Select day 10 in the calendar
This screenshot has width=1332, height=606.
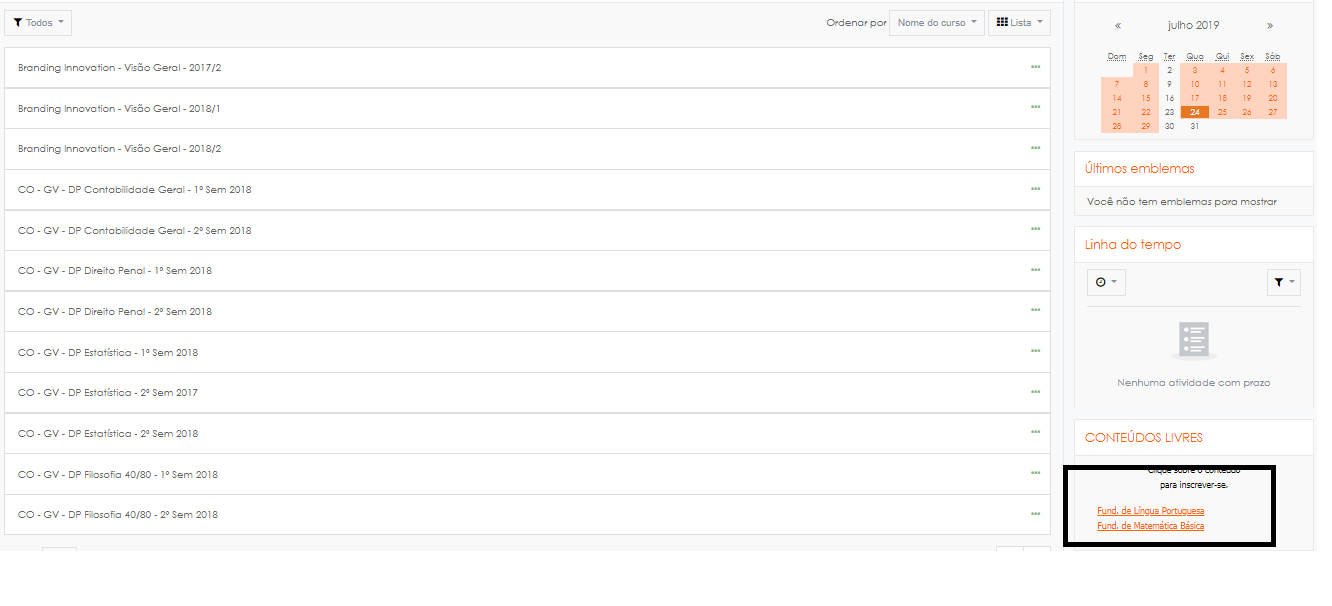click(1195, 85)
